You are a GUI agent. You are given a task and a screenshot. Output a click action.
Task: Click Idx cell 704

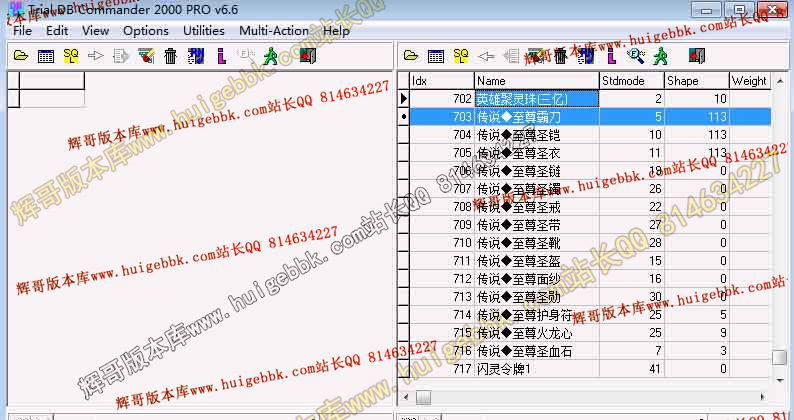tap(442, 135)
